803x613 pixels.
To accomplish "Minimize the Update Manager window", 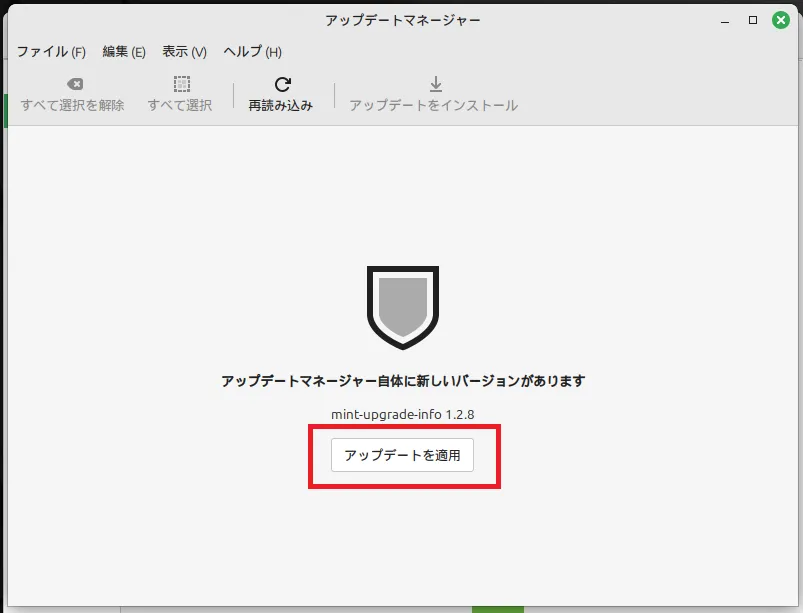I will pyautogui.click(x=725, y=20).
